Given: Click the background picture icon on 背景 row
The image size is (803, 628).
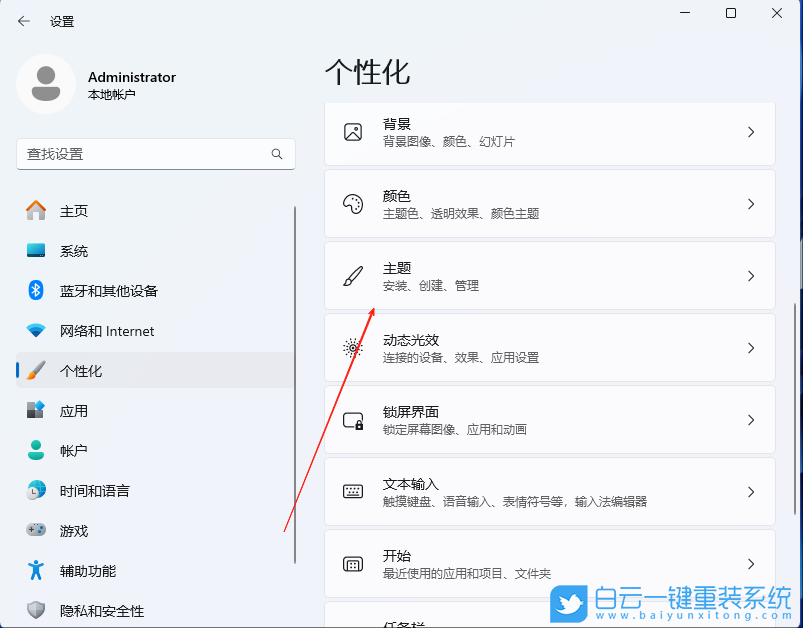Looking at the screenshot, I should coord(352,131).
